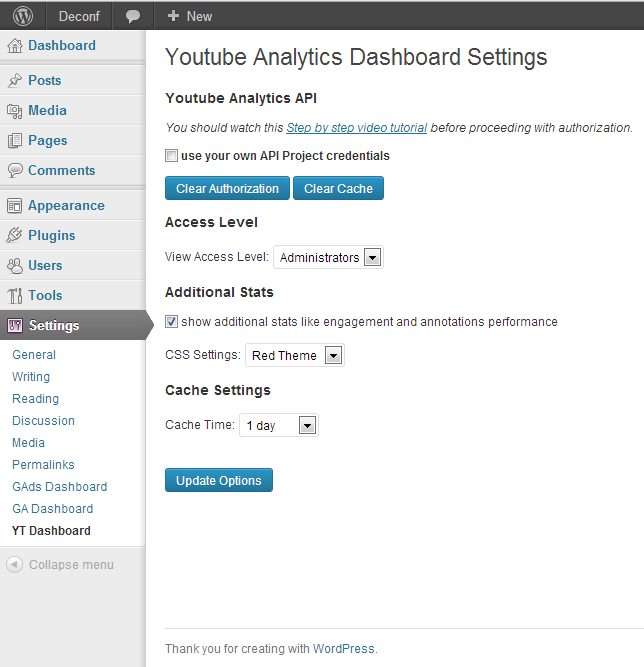Click the Media camera icon in sidebar
The image size is (644, 667).
pyautogui.click(x=15, y=111)
